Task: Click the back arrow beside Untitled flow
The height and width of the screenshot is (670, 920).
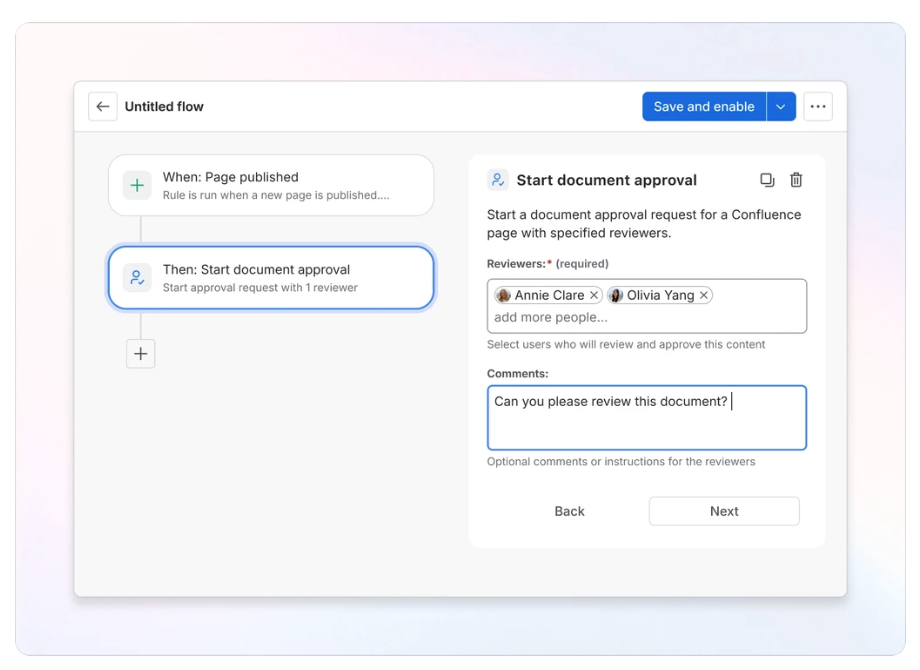Action: click(x=103, y=107)
